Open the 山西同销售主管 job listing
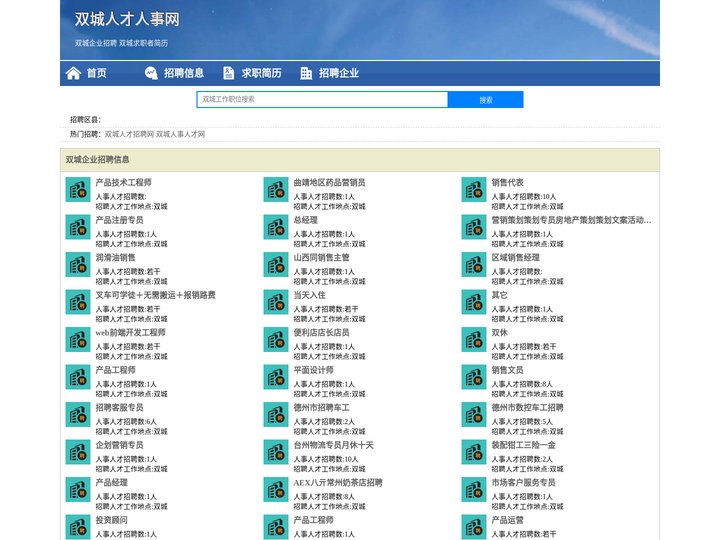This screenshot has height=540, width=720. coord(321,258)
